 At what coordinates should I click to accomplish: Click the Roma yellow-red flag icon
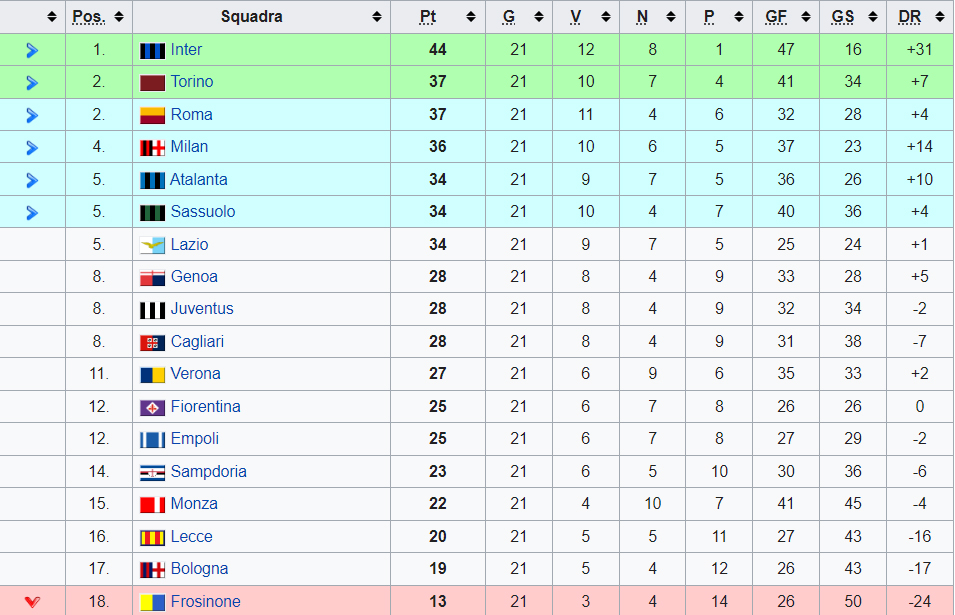coord(152,115)
